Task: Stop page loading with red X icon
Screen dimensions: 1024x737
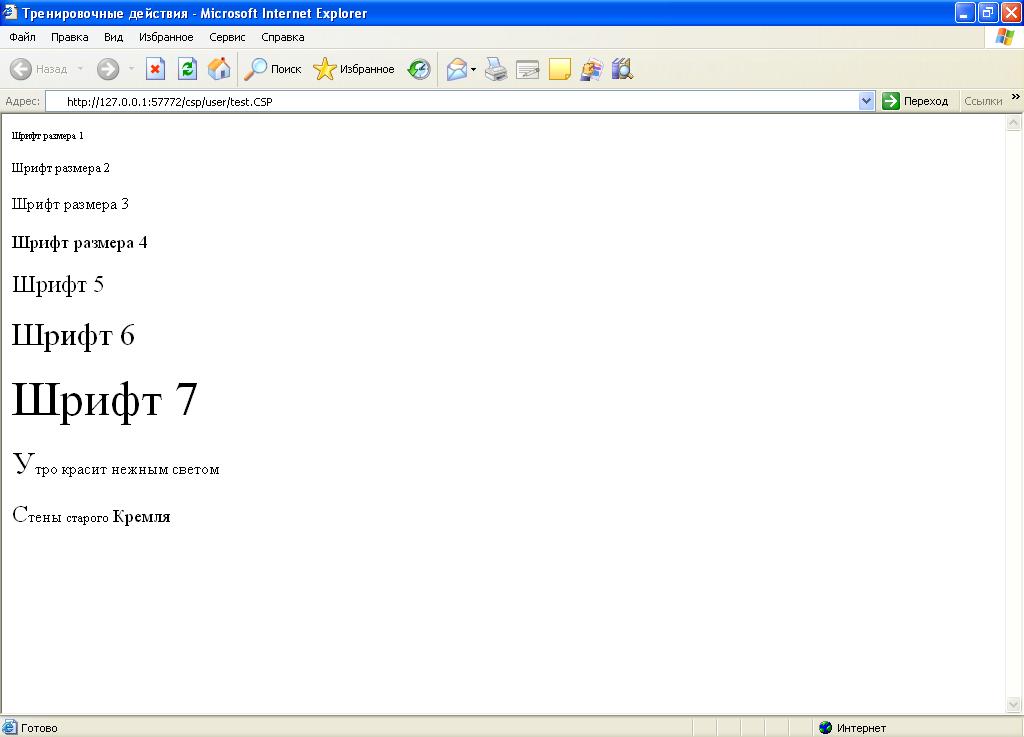Action: [x=155, y=69]
